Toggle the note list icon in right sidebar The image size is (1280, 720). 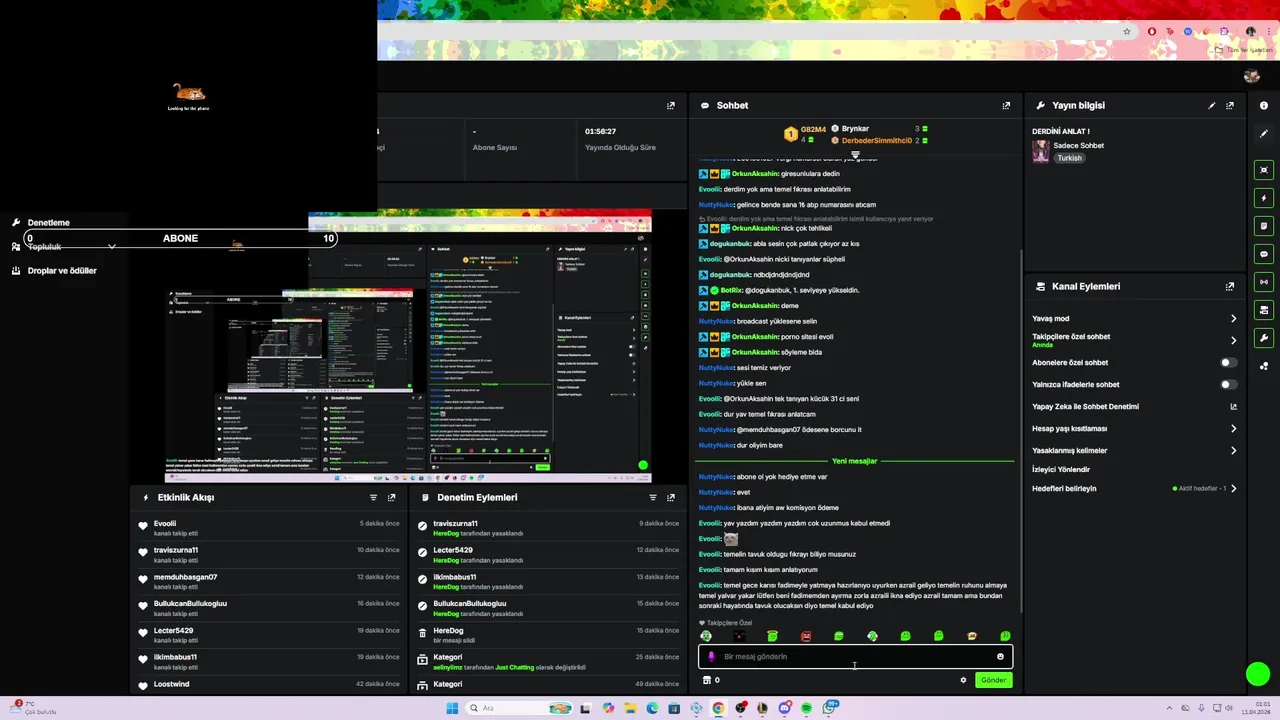point(1264,226)
